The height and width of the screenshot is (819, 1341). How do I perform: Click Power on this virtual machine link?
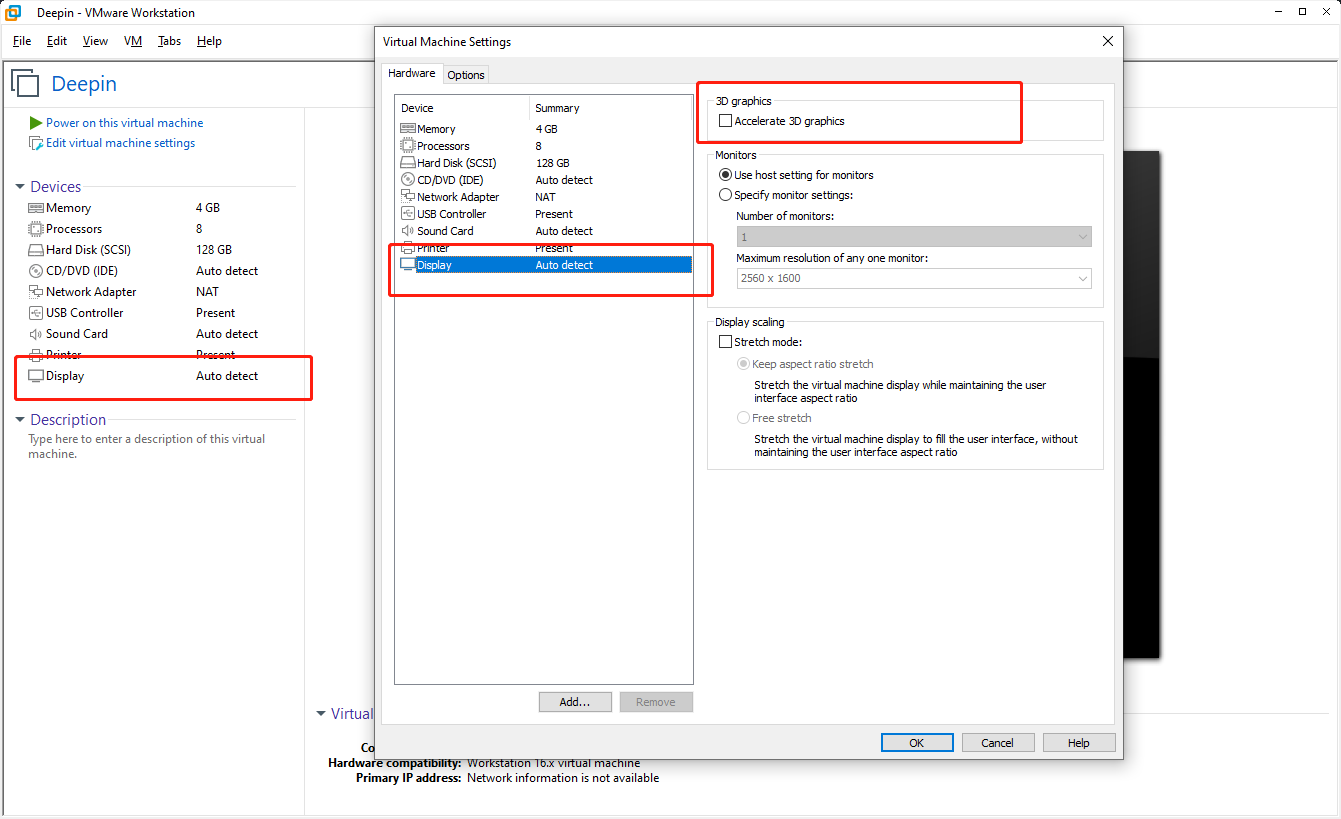(124, 123)
